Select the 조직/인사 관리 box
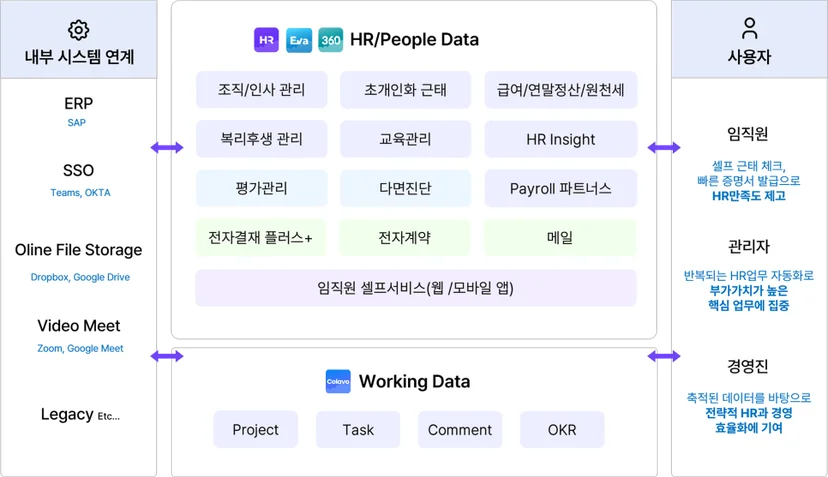 click(261, 90)
